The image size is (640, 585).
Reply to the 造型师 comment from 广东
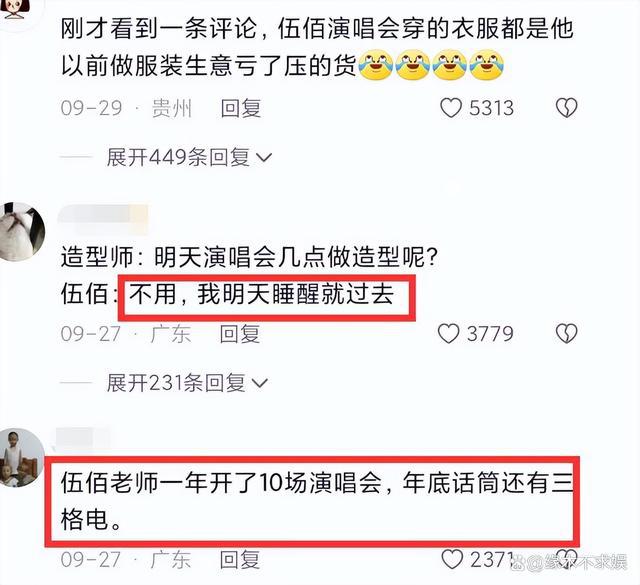(240, 334)
